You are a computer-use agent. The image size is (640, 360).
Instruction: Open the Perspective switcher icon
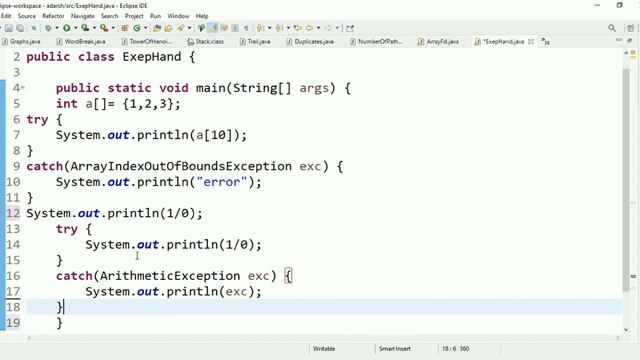click(631, 28)
